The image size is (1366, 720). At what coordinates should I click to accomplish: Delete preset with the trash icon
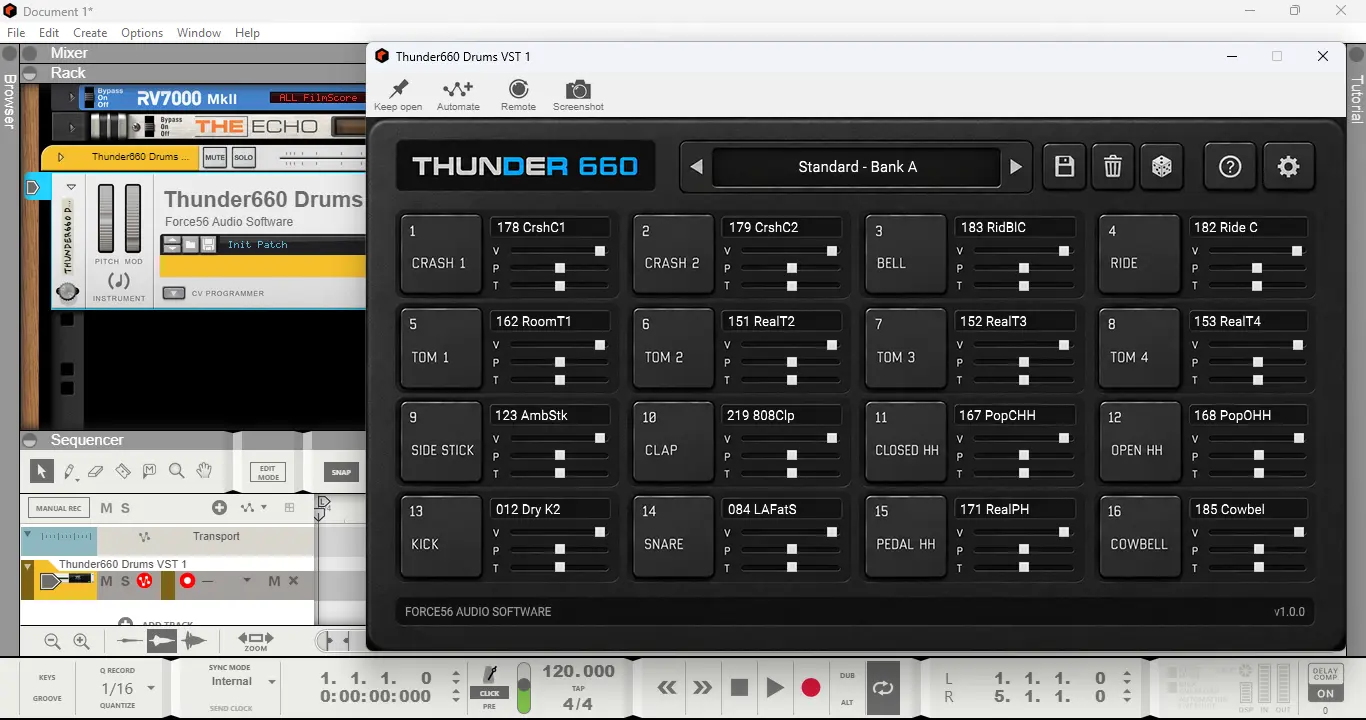[1112, 167]
